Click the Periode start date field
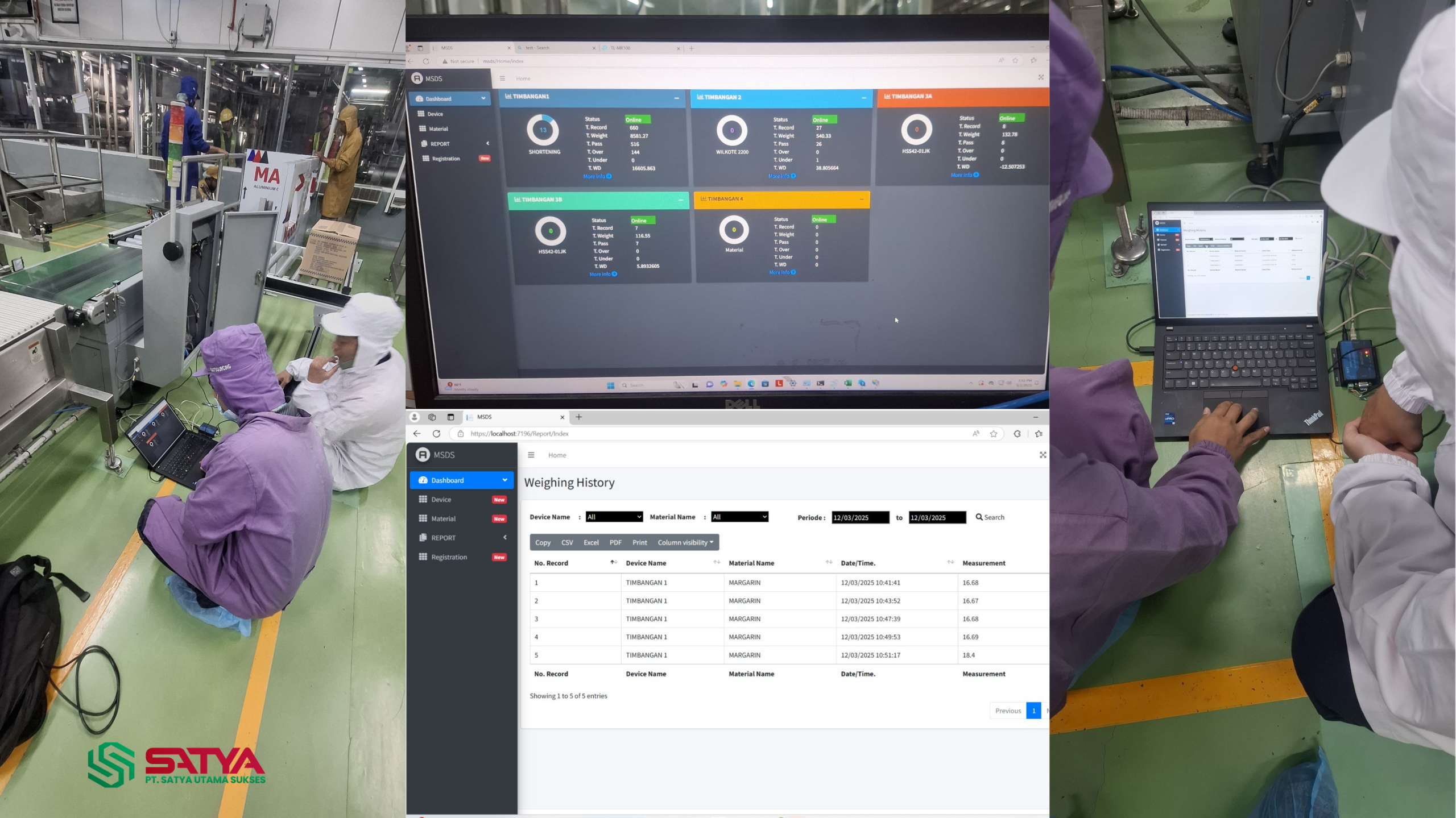Screen dimensions: 1456x818 tap(860, 517)
